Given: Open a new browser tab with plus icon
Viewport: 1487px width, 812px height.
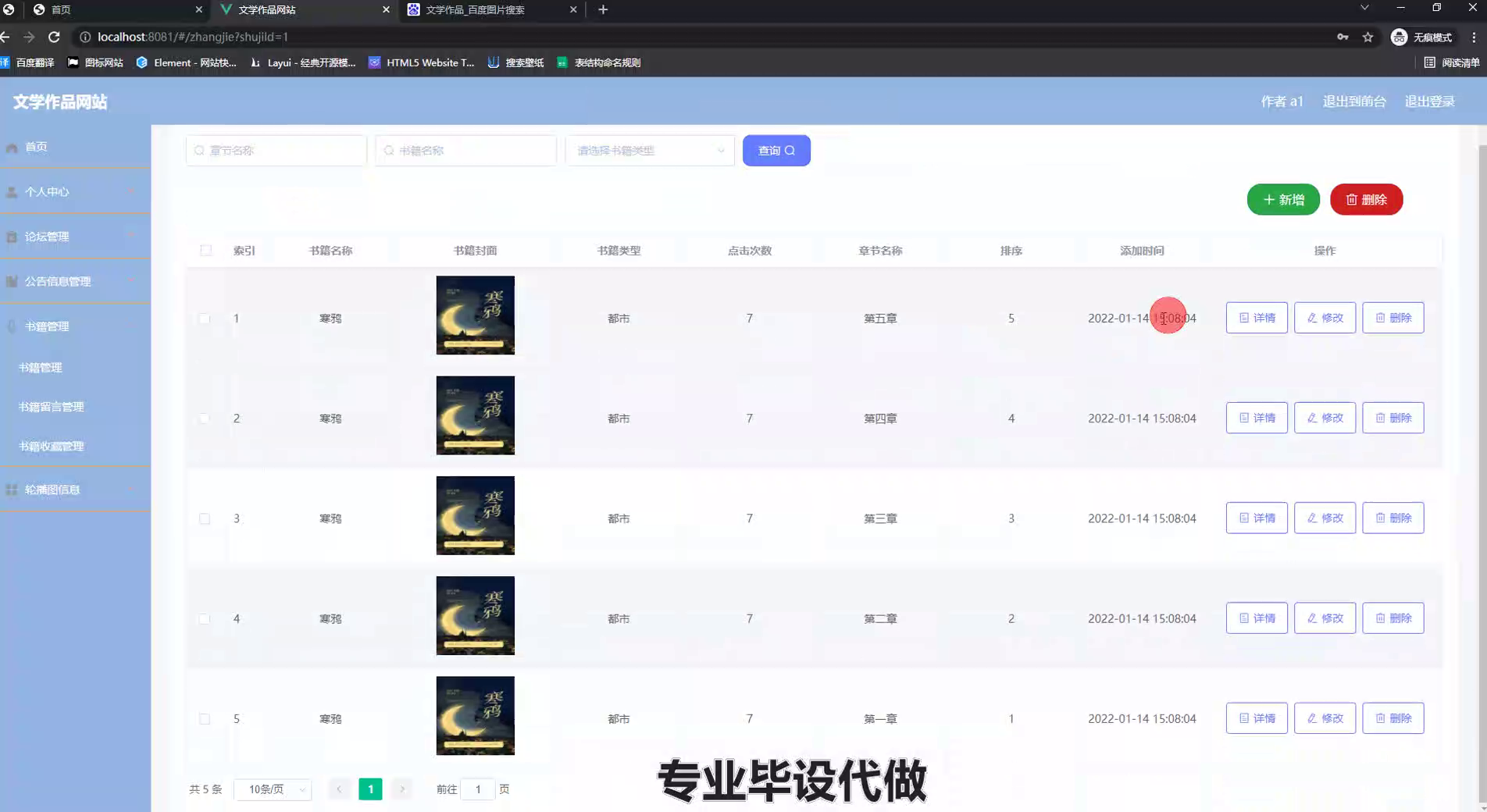Looking at the screenshot, I should click(x=603, y=9).
